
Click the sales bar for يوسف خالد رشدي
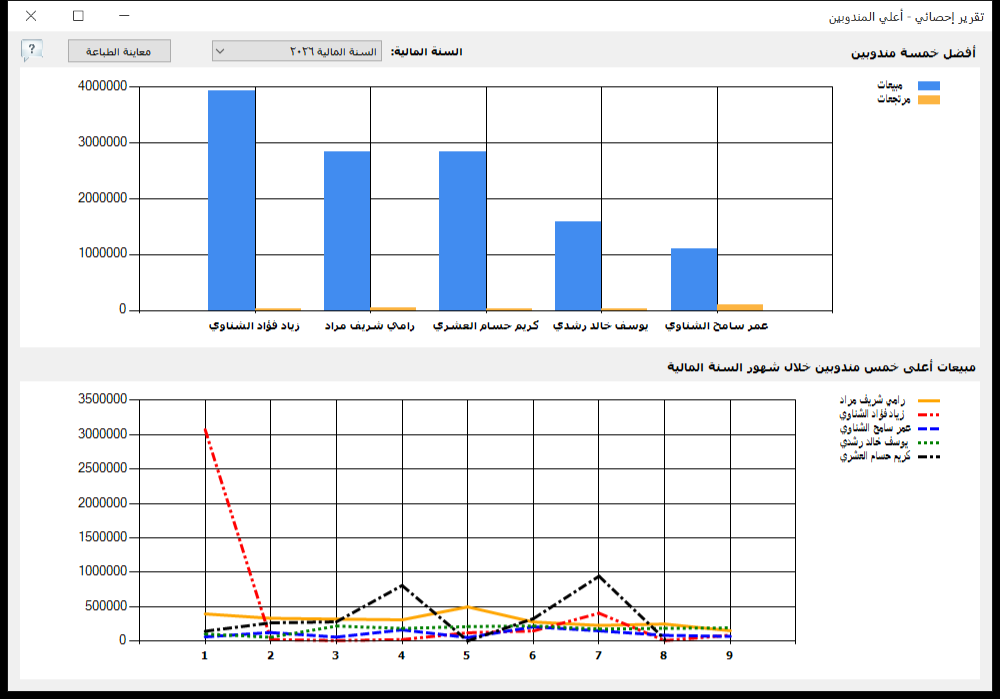point(578,266)
